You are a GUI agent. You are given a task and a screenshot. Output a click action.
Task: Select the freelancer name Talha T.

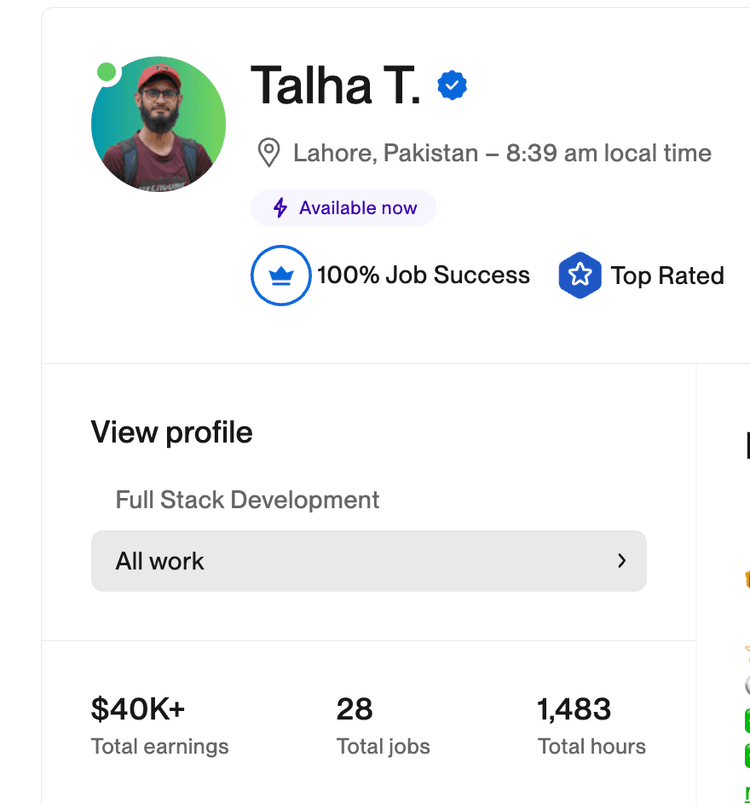click(334, 85)
